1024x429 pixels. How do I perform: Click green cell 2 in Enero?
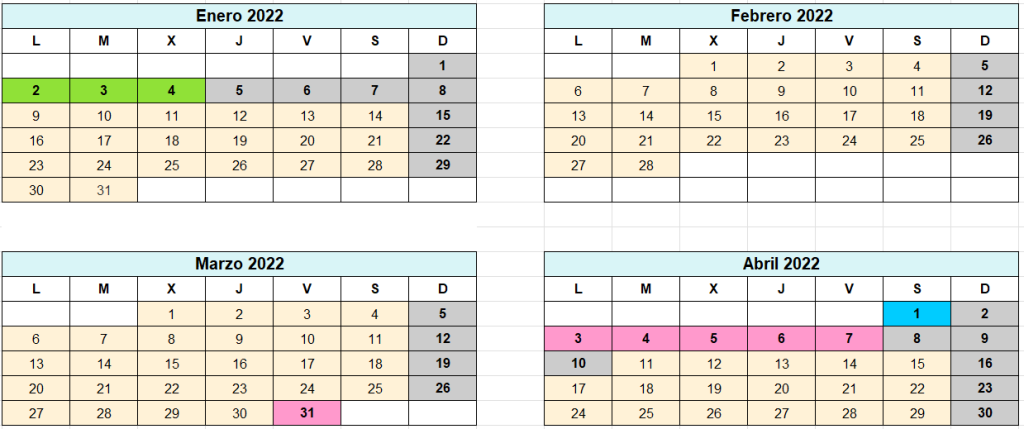[x=36, y=91]
